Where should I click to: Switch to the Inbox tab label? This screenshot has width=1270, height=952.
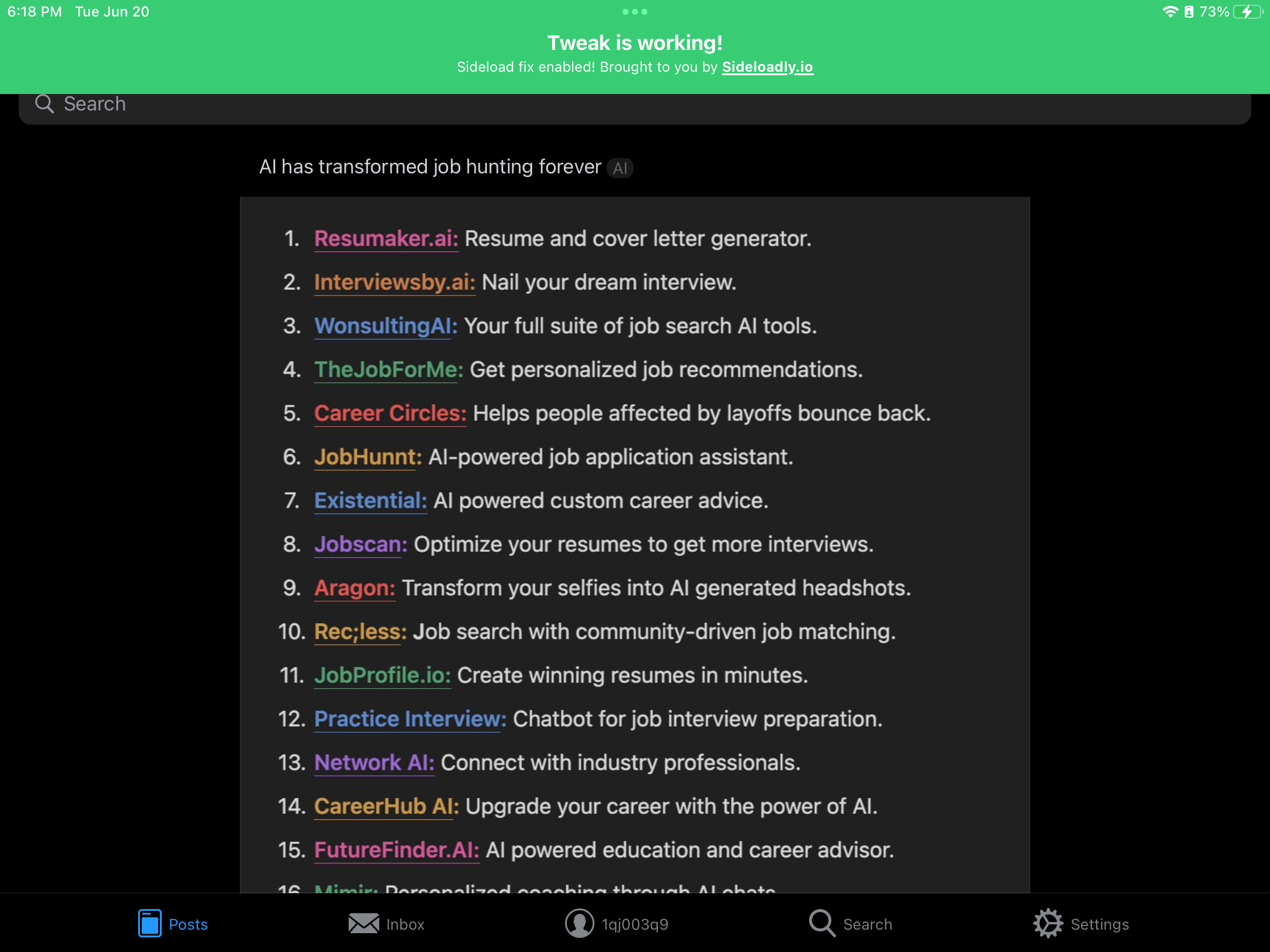point(405,923)
